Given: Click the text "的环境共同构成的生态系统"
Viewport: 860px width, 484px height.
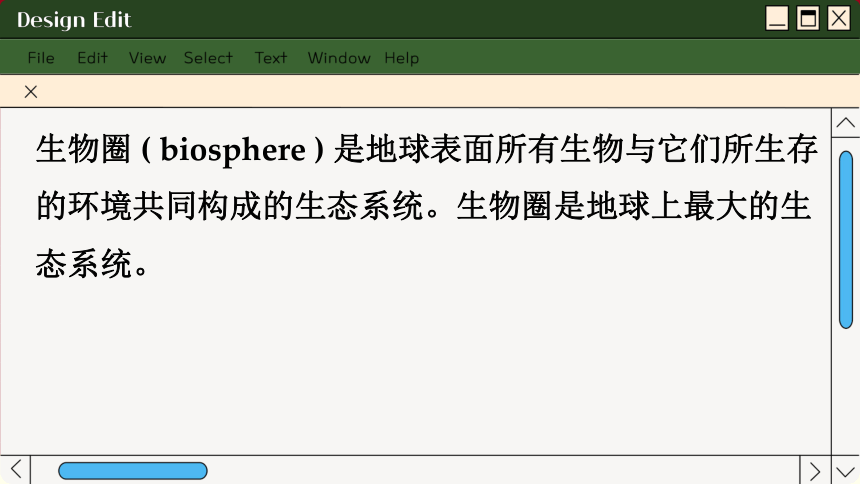Looking at the screenshot, I should (230, 206).
